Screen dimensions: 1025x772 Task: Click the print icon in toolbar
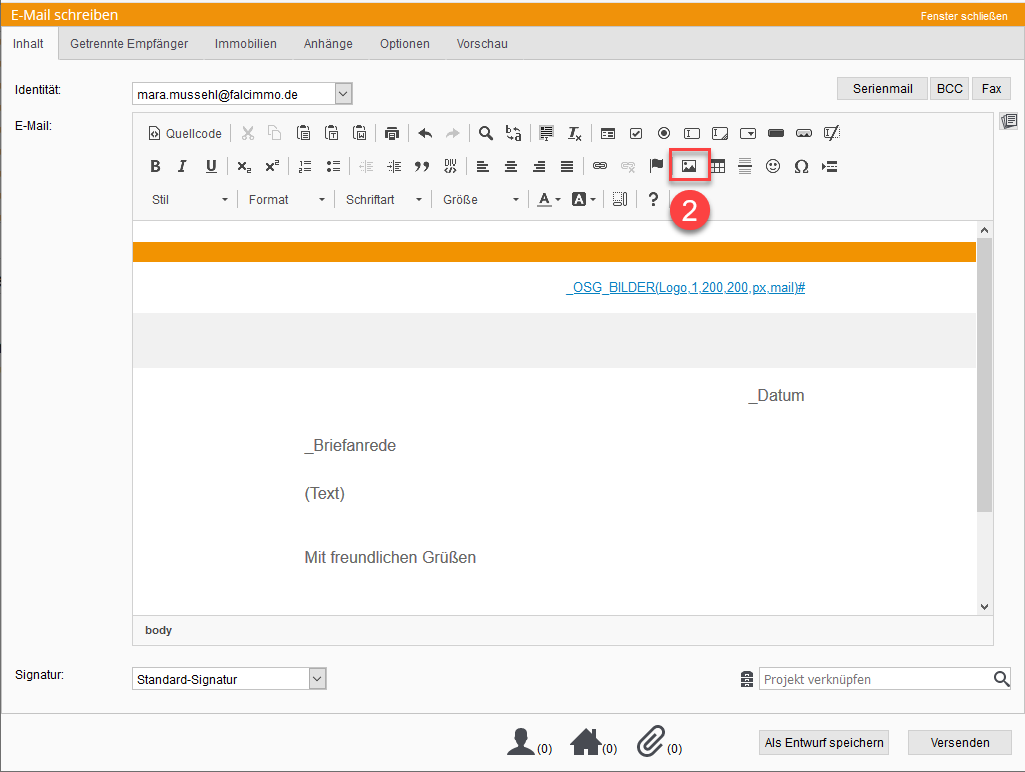392,133
